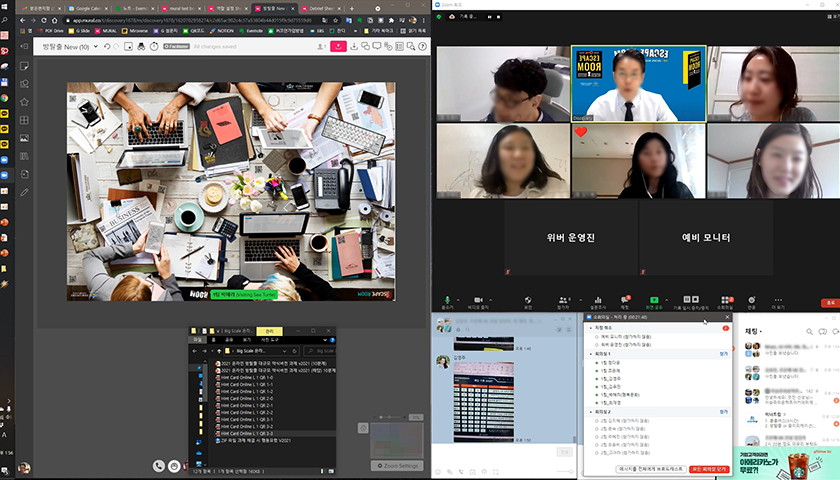Open the NOTION bookmark in bookmarks bar
840x480 pixels.
tap(222, 31)
